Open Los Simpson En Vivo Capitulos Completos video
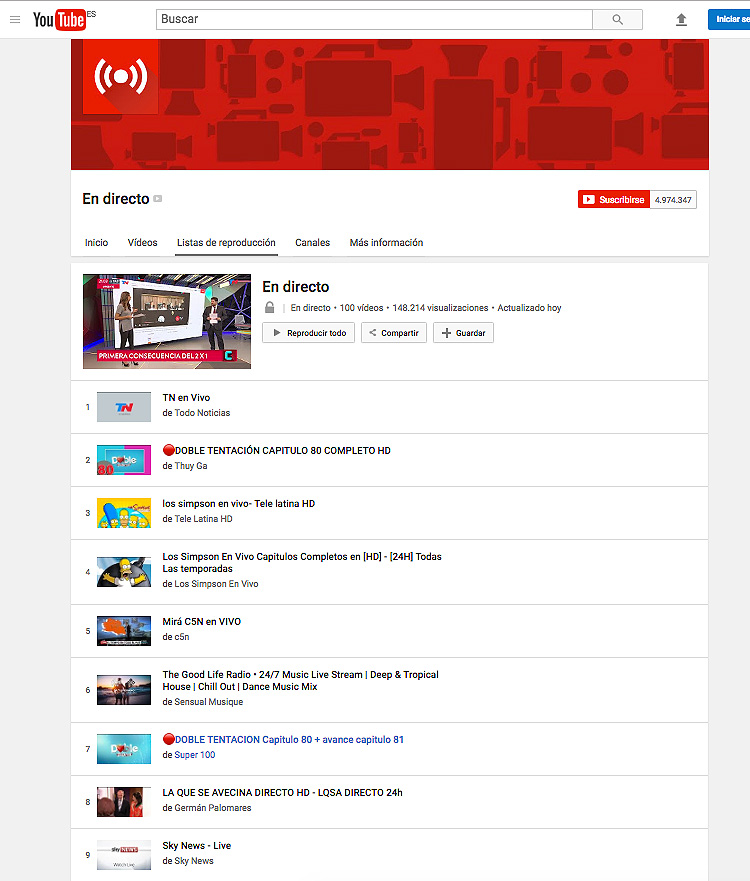Image resolution: width=750 pixels, height=881 pixels. pyautogui.click(x=302, y=563)
